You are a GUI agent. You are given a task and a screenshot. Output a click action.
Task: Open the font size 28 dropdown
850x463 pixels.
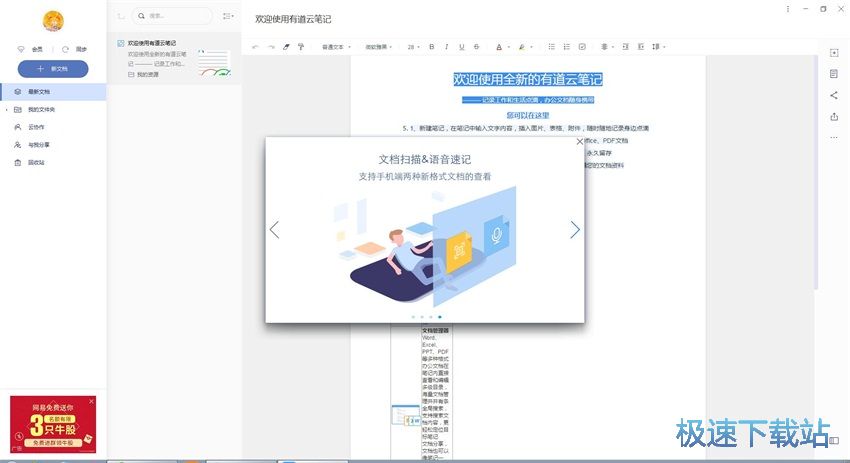tap(414, 47)
